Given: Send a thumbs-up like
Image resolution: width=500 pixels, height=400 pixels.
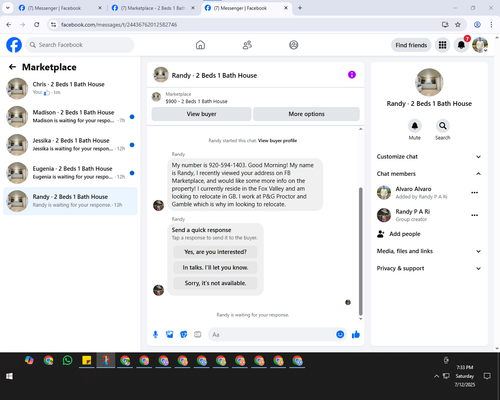Looking at the screenshot, I should pos(356,334).
